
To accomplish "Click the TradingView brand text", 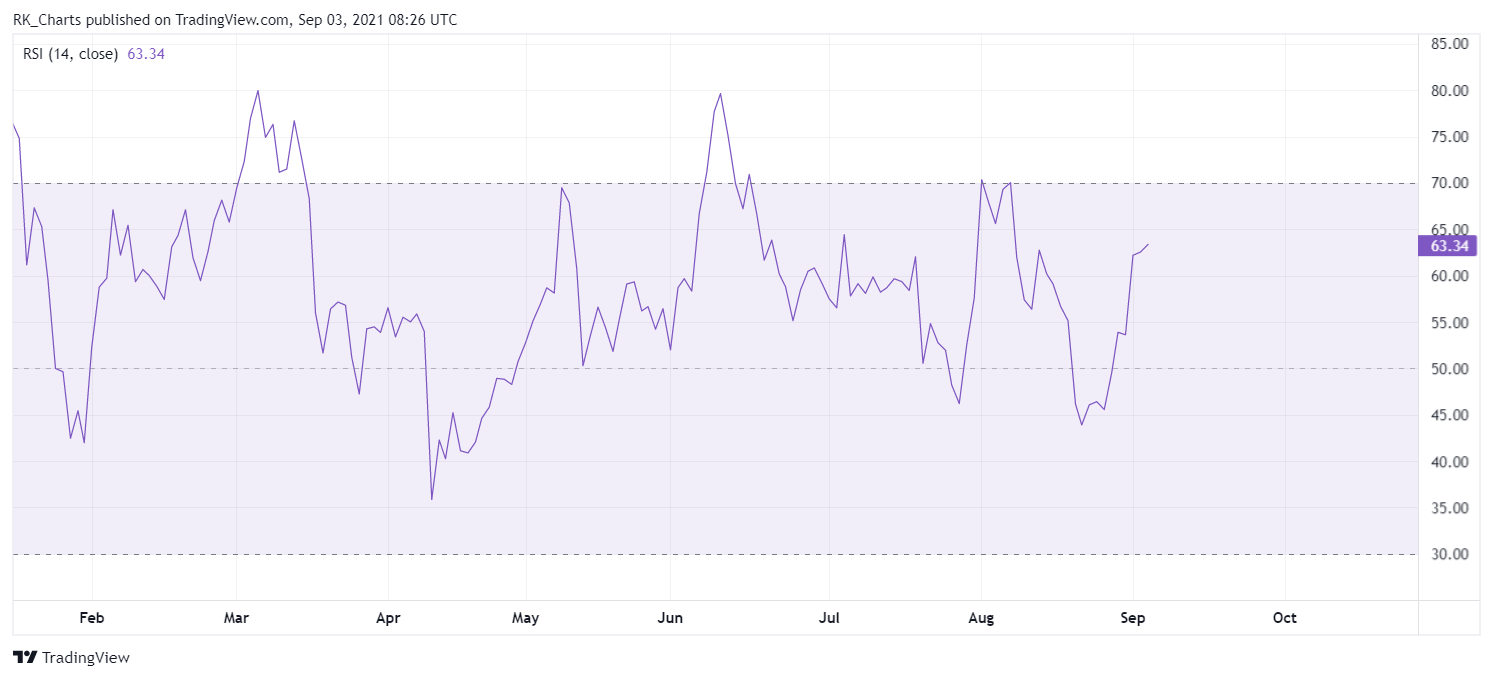I will point(86,657).
